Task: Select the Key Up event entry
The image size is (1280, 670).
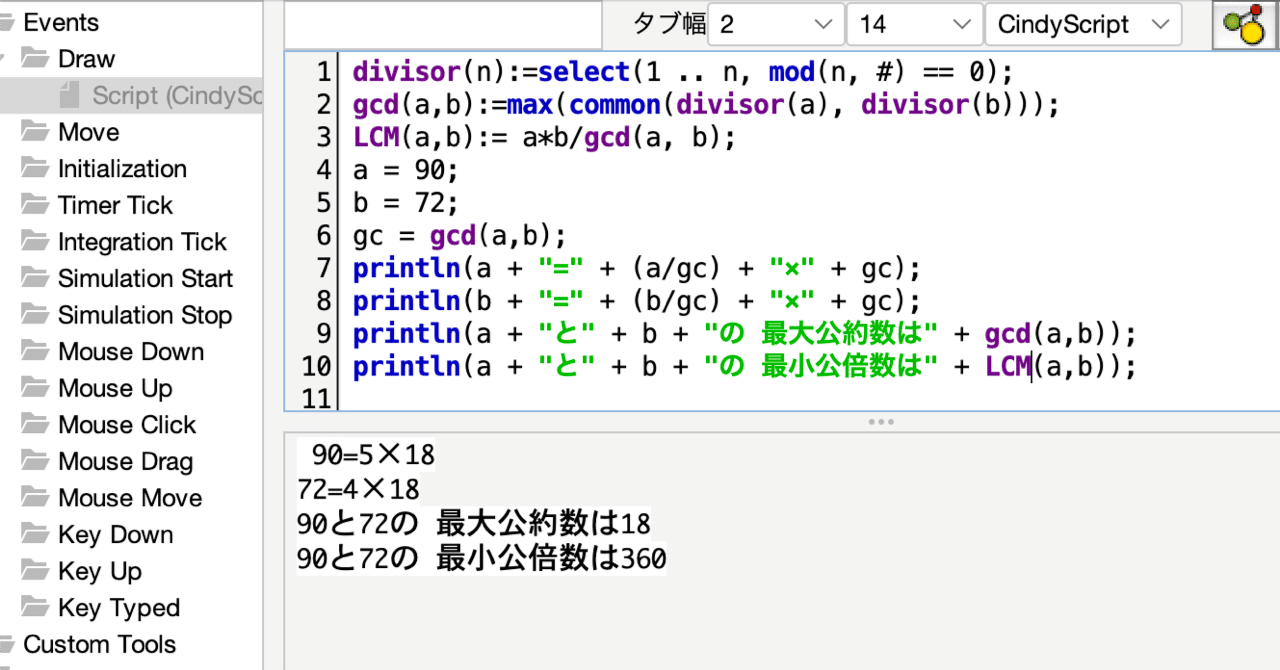Action: click(x=100, y=571)
